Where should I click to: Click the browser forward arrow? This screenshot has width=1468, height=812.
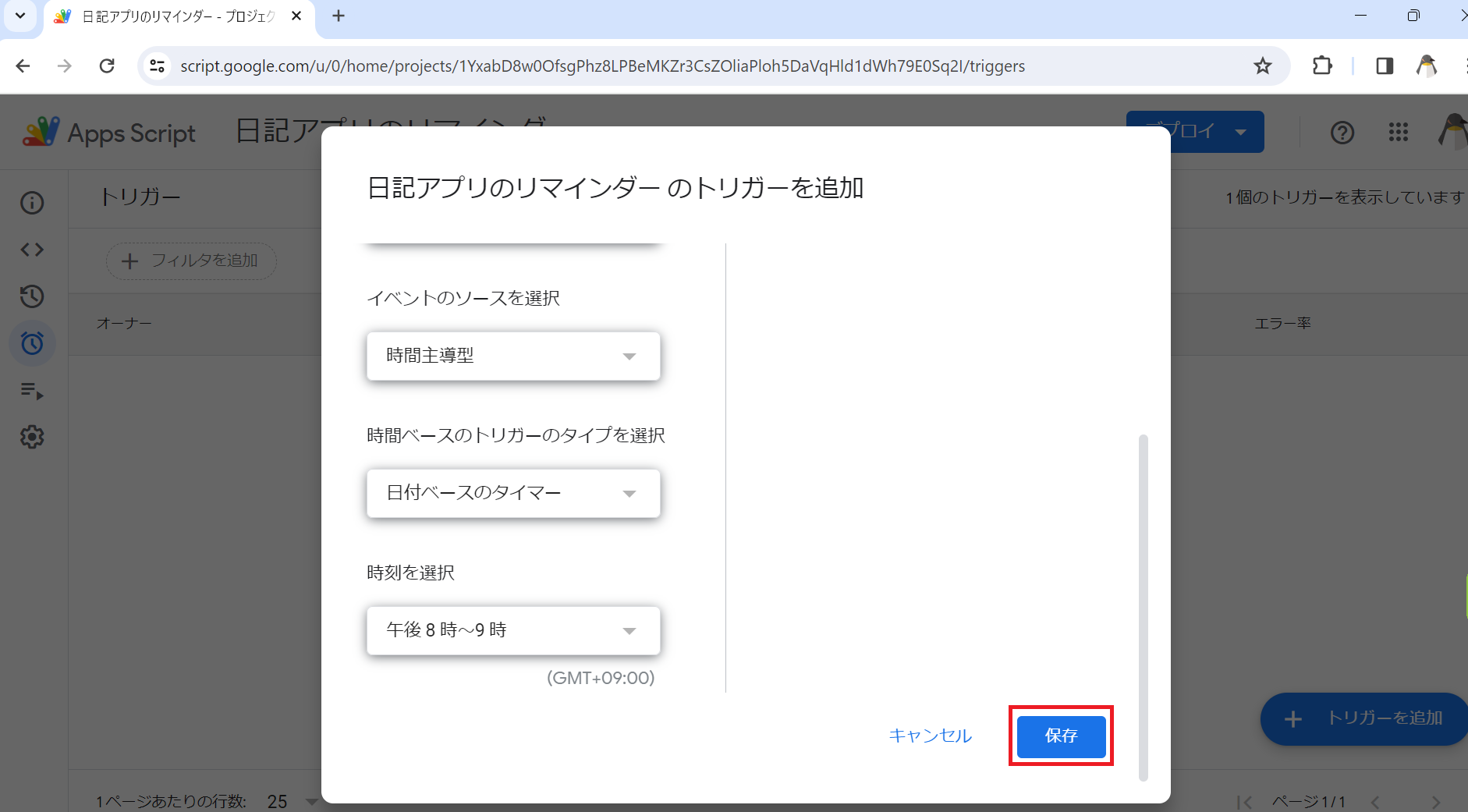point(65,66)
